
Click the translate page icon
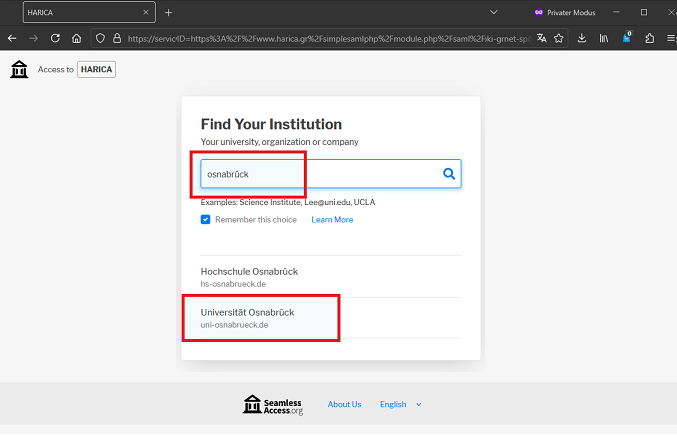coord(541,38)
